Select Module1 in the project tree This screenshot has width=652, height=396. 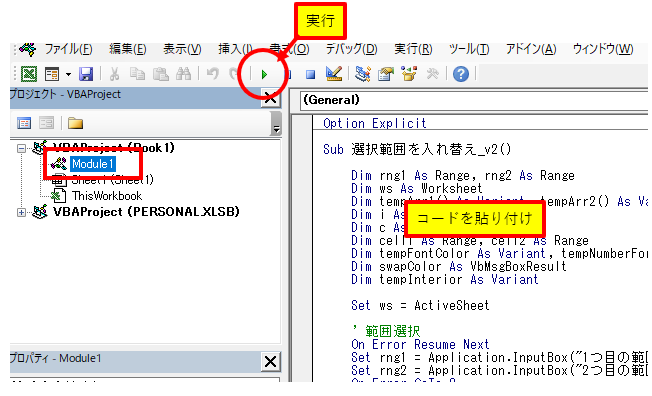[x=92, y=164]
